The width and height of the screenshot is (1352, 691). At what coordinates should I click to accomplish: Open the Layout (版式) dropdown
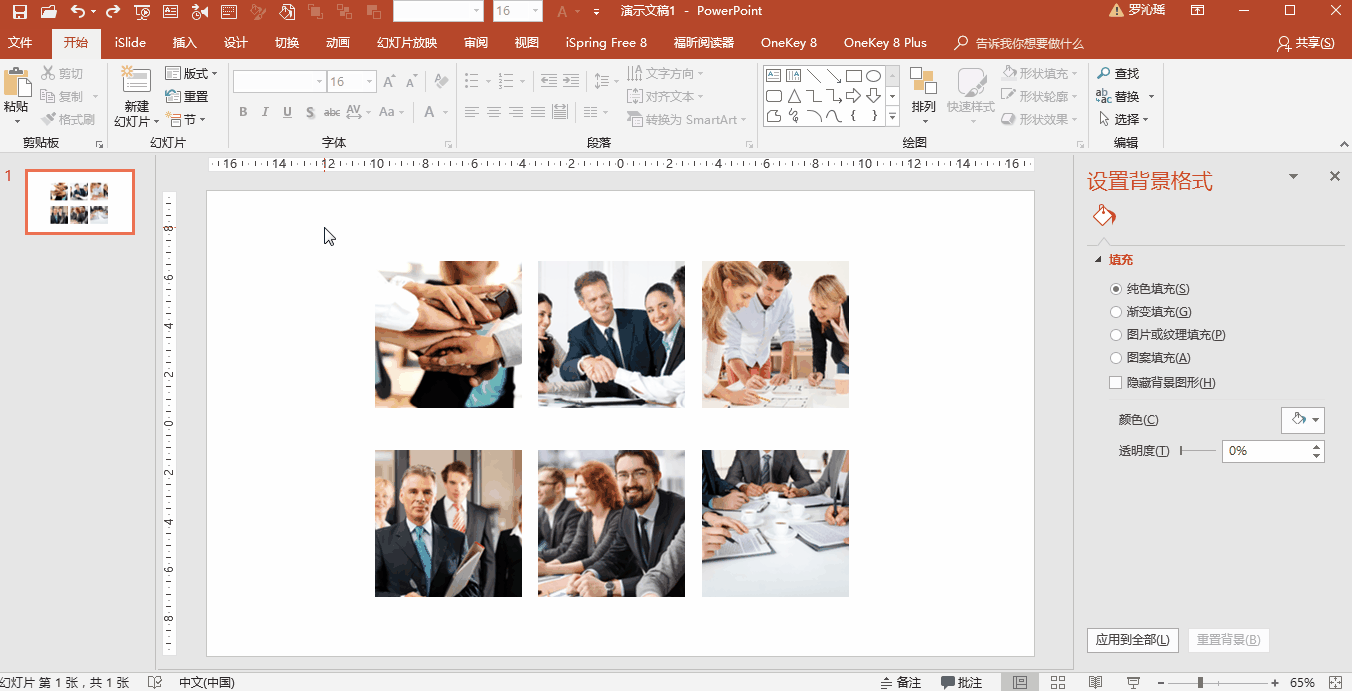pos(191,73)
